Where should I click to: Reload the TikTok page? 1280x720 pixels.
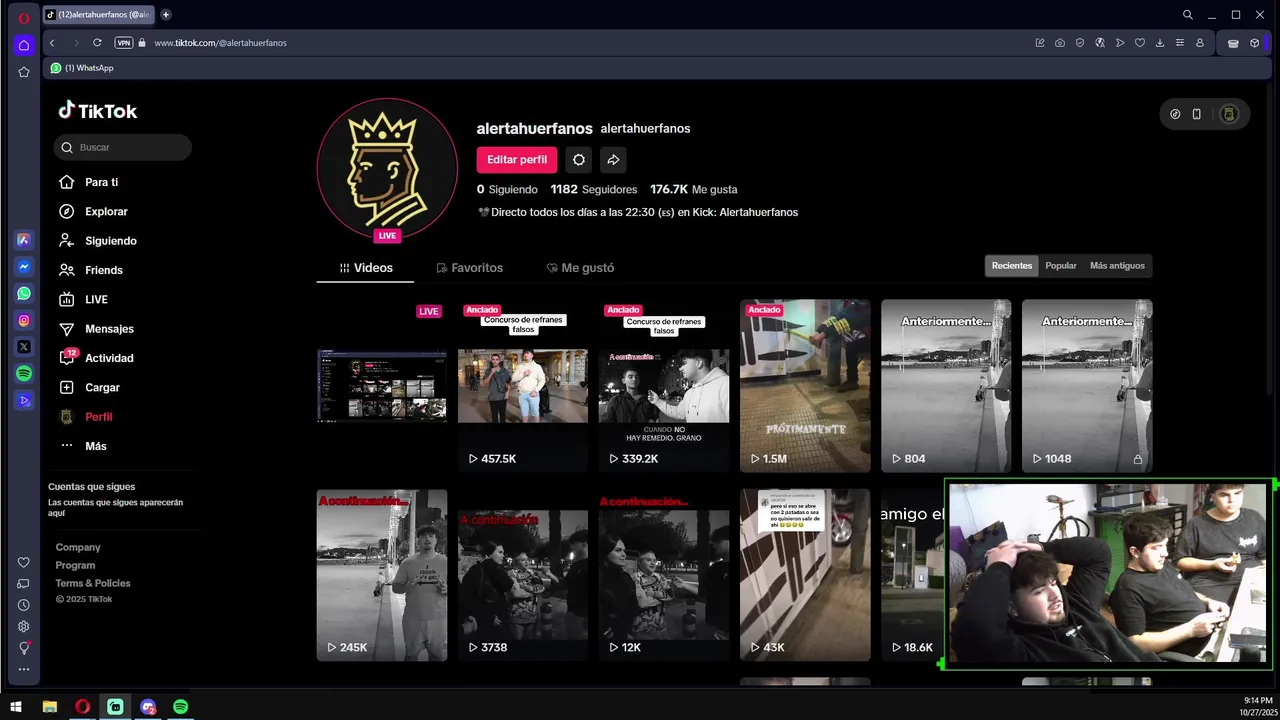click(x=97, y=43)
